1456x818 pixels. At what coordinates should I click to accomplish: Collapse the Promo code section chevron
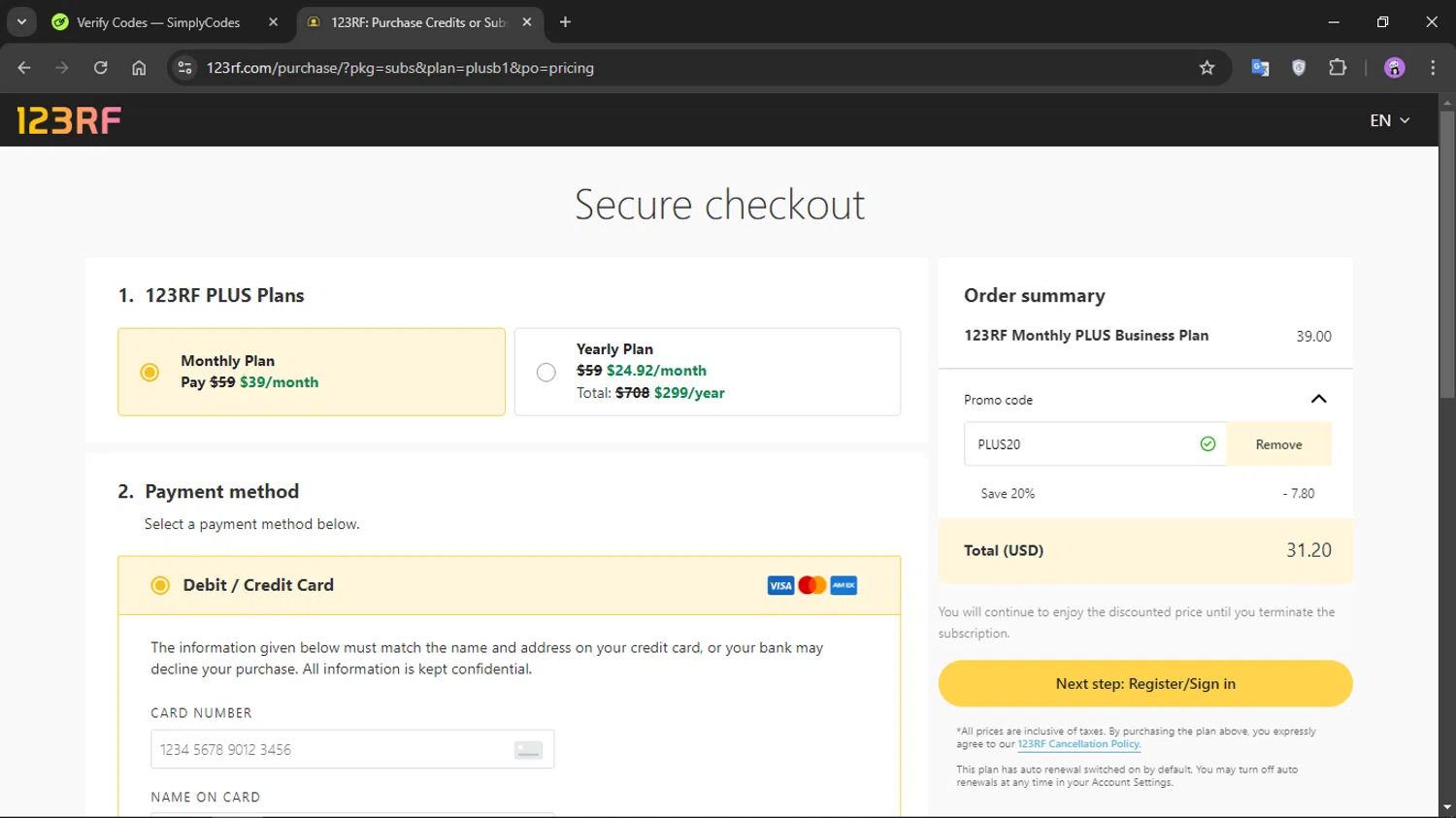[x=1318, y=399]
